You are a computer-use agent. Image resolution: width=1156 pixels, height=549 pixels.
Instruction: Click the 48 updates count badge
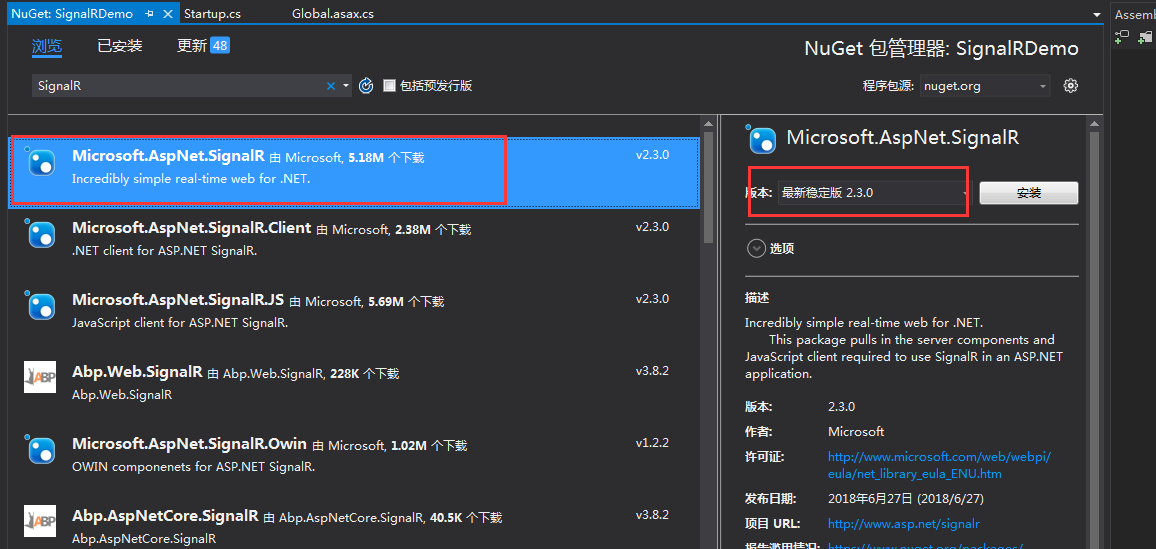pyautogui.click(x=220, y=46)
